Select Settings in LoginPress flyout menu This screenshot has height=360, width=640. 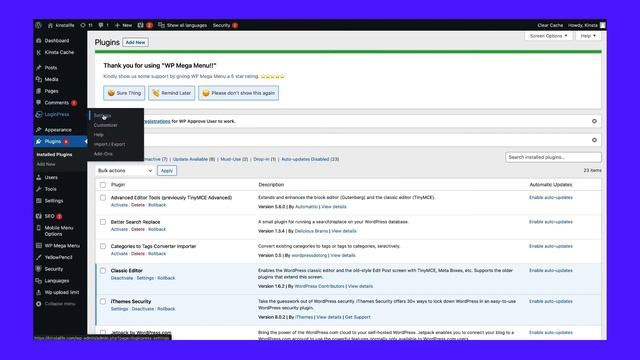tap(102, 116)
